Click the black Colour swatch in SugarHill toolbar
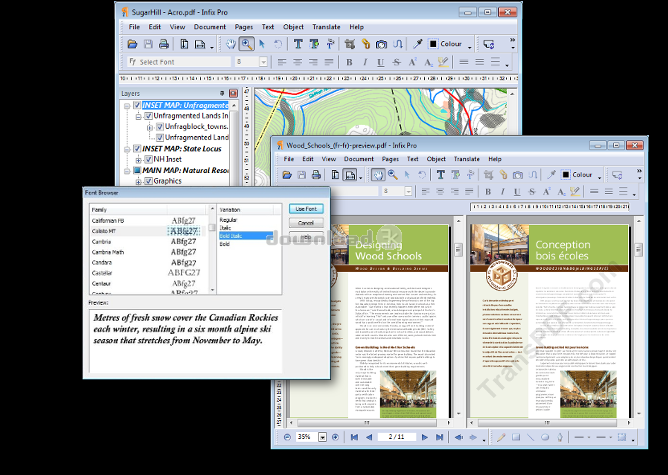The image size is (668, 475). pos(433,44)
